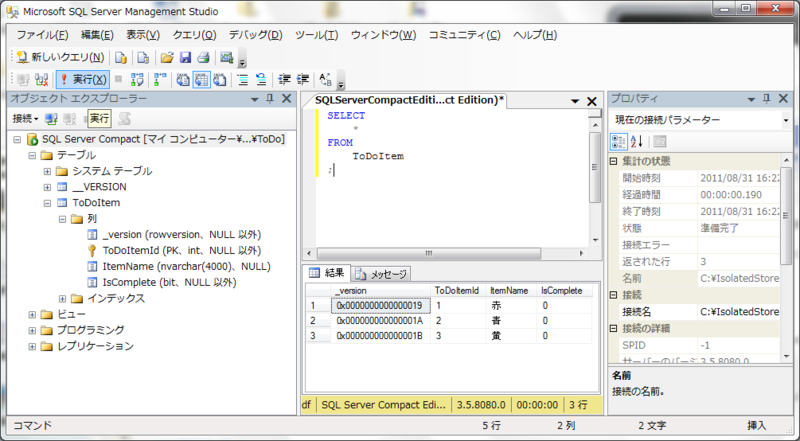Open the Activity Monitor icon
Image resolution: width=800 pixels, height=441 pixels.
[227, 57]
